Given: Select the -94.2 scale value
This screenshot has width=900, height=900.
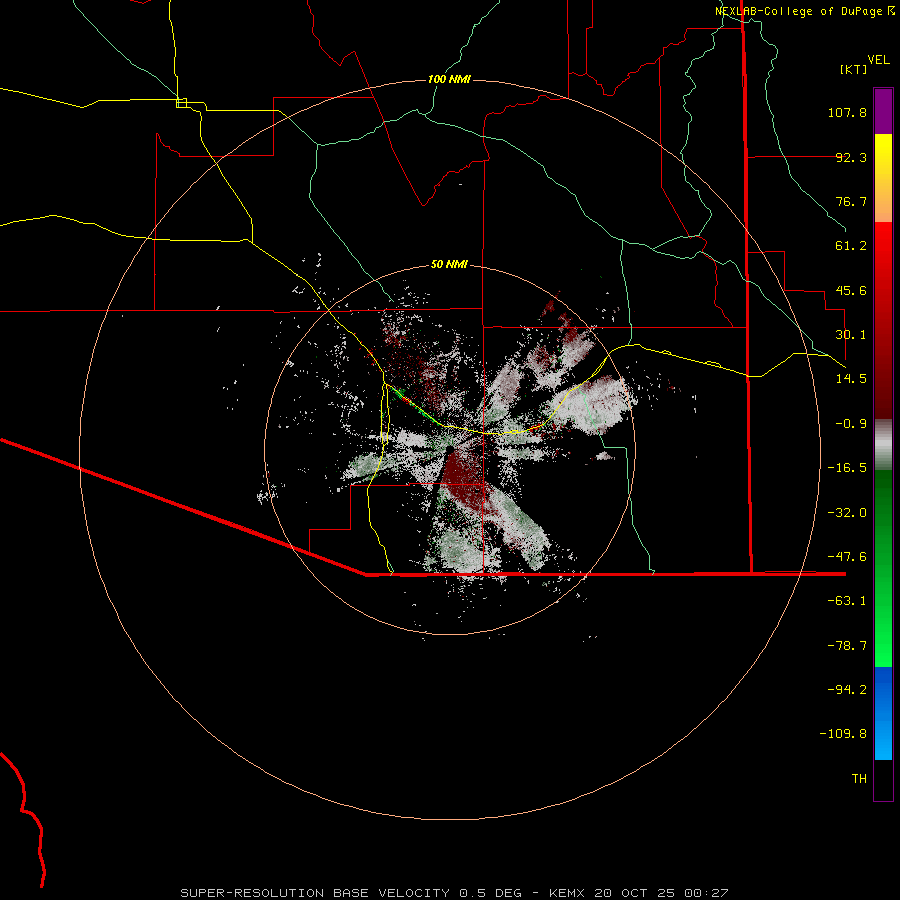Looking at the screenshot, I should tap(847, 690).
